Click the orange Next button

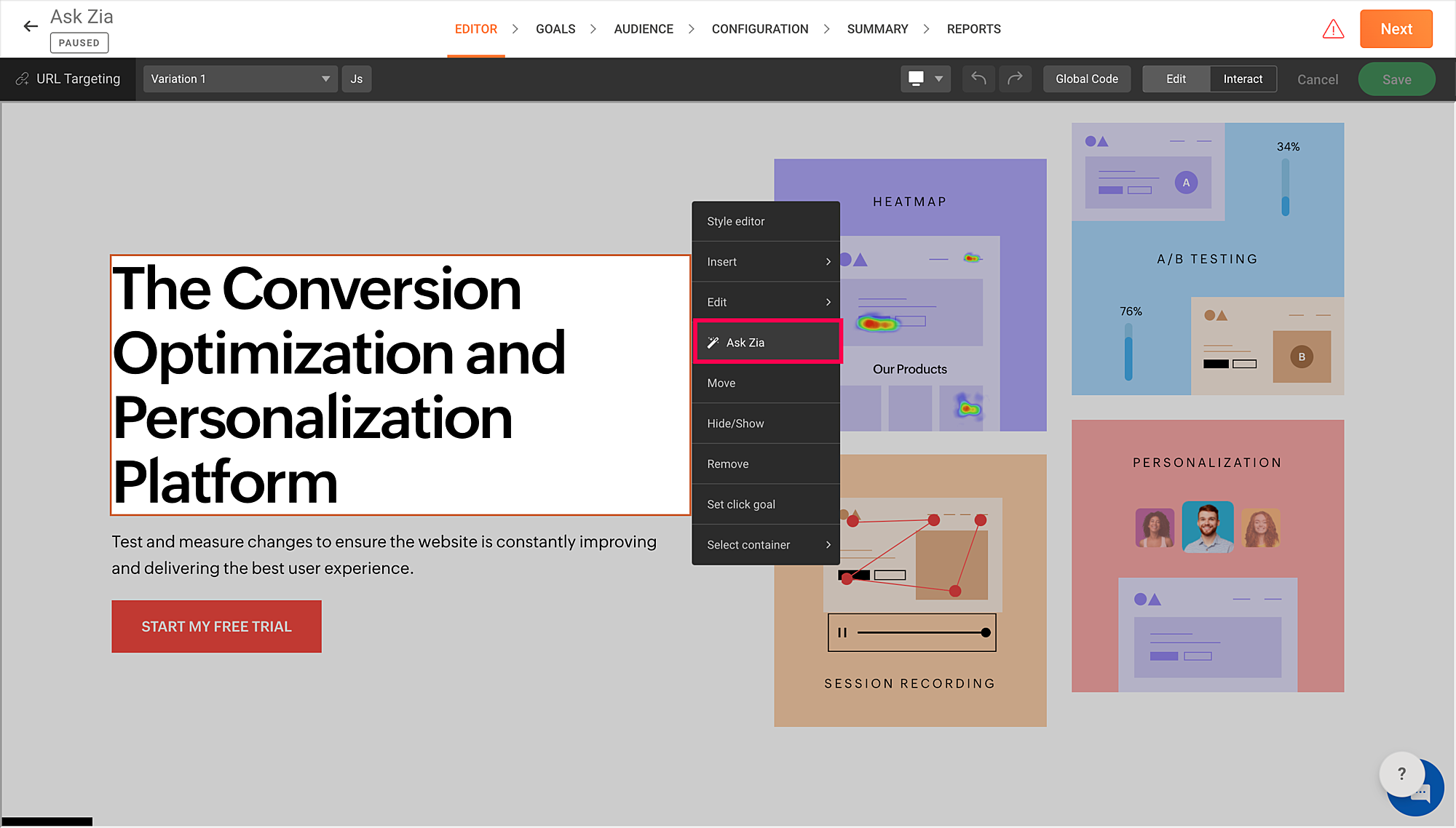pyautogui.click(x=1396, y=29)
